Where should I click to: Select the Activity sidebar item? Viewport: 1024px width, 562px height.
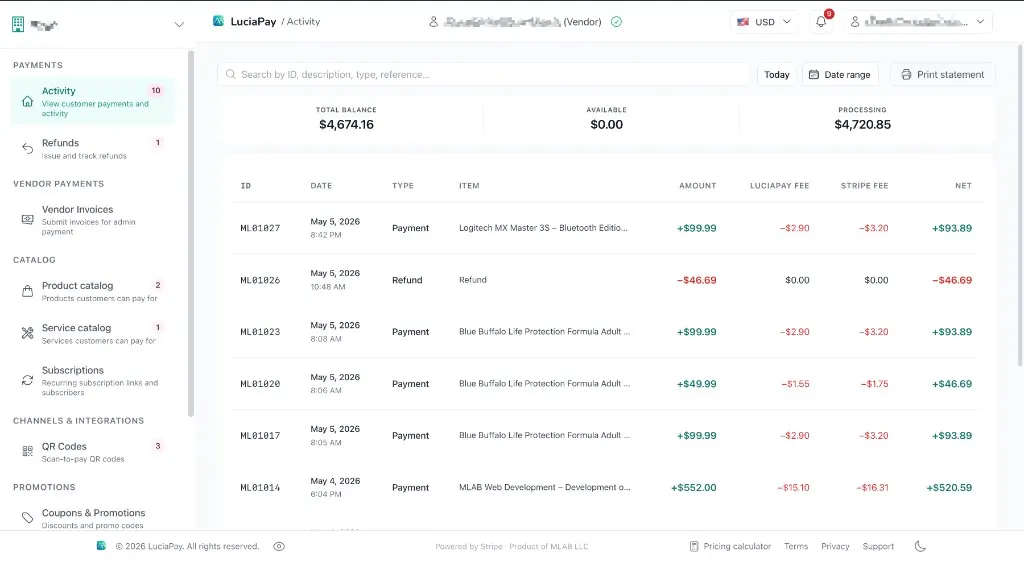93,101
